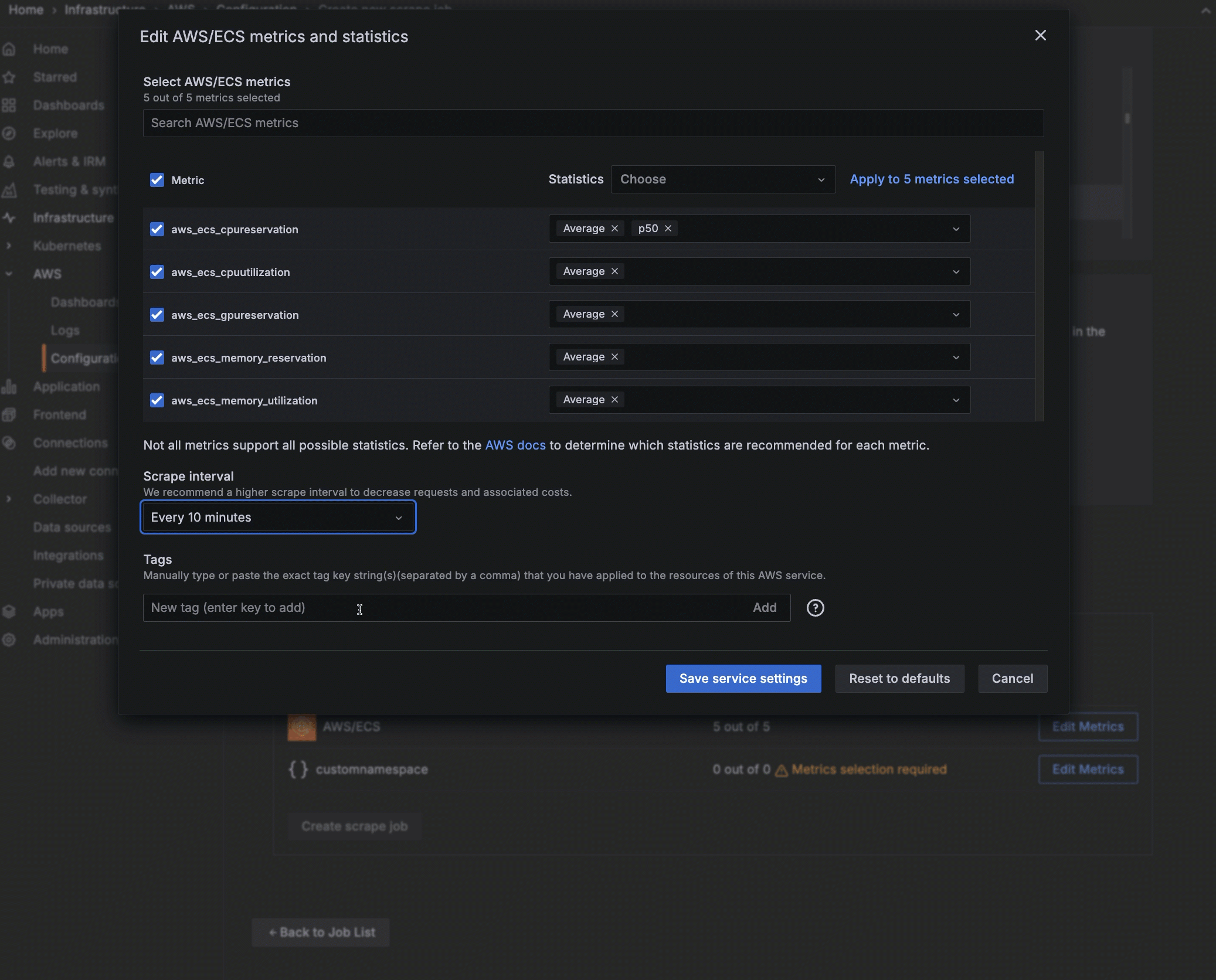1216x980 pixels.
Task: Click Back to Job List button
Action: [x=321, y=933]
